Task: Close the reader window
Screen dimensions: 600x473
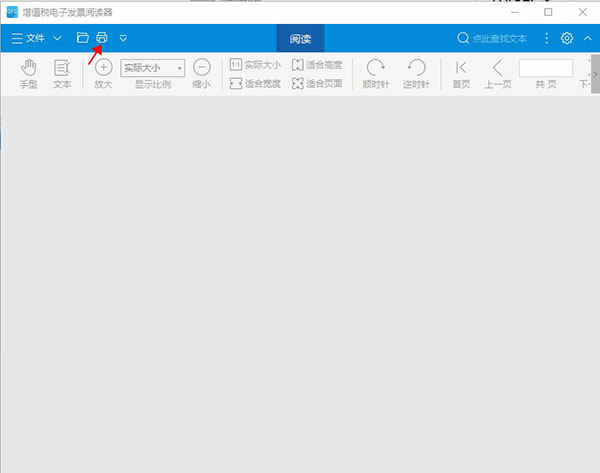Action: click(x=583, y=12)
